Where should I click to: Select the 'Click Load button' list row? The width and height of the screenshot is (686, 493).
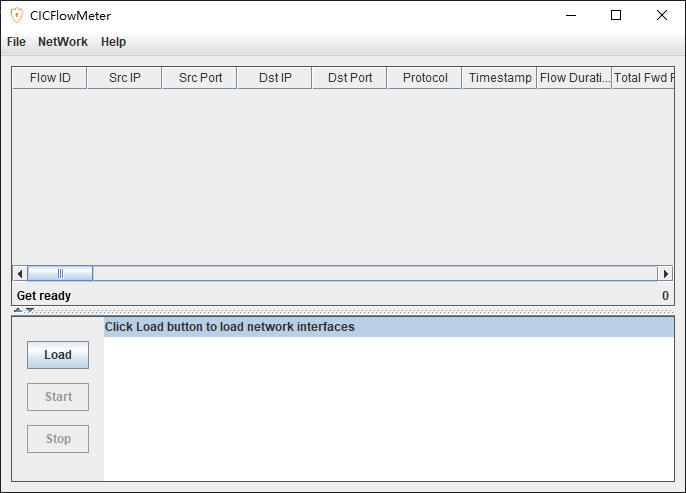click(389, 327)
